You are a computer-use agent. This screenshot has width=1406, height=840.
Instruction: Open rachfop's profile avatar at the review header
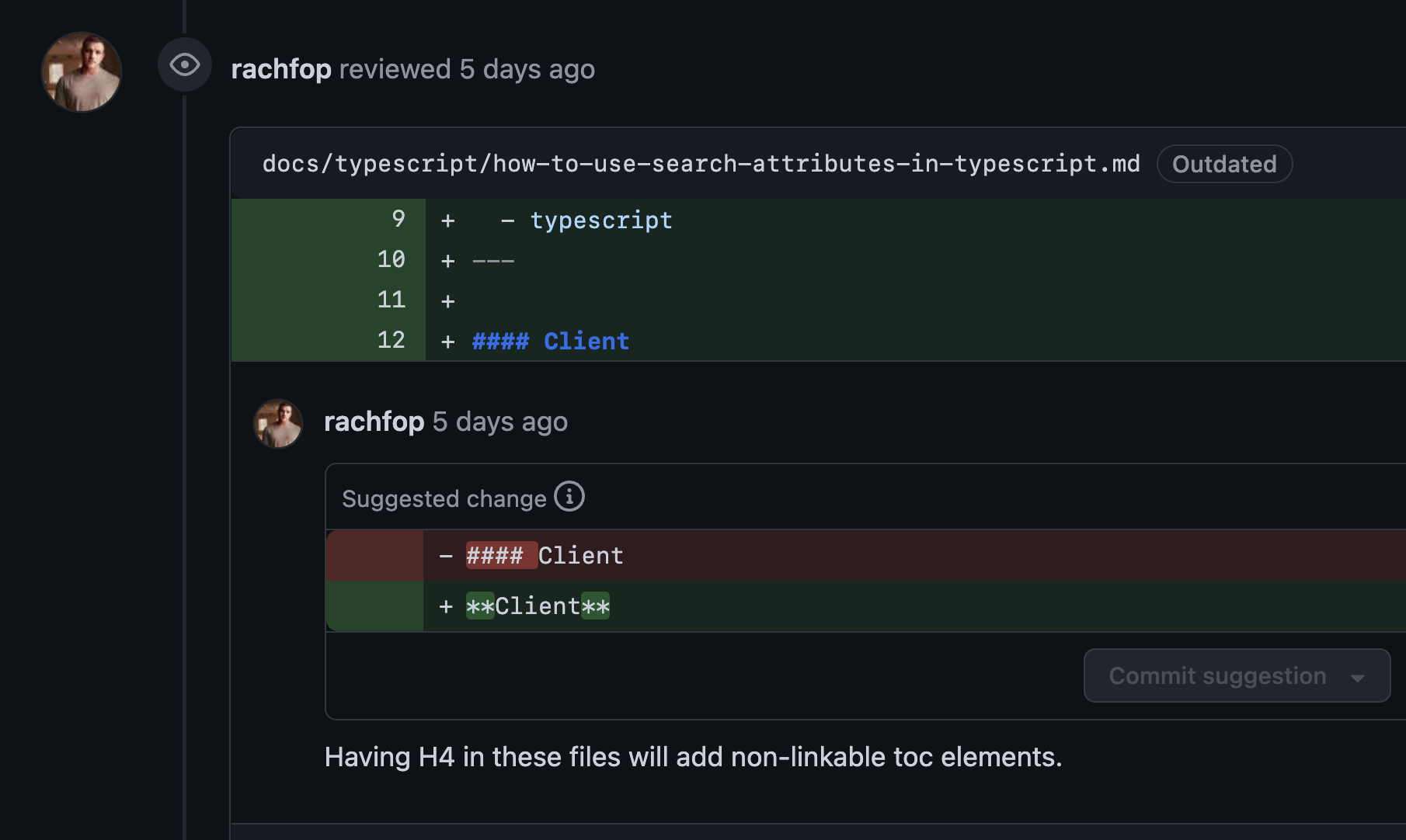tap(81, 71)
